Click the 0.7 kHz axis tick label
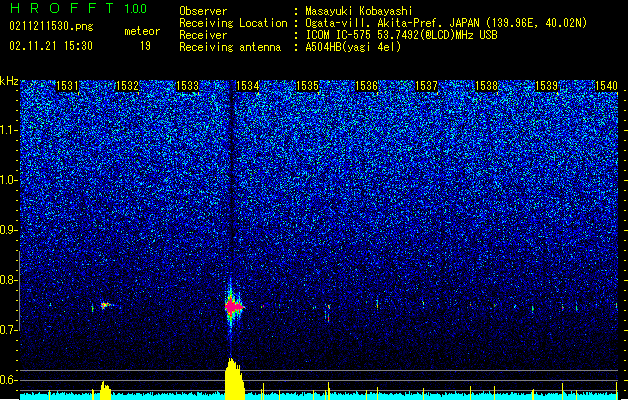This screenshot has height=400, width=629. pyautogui.click(x=8, y=330)
